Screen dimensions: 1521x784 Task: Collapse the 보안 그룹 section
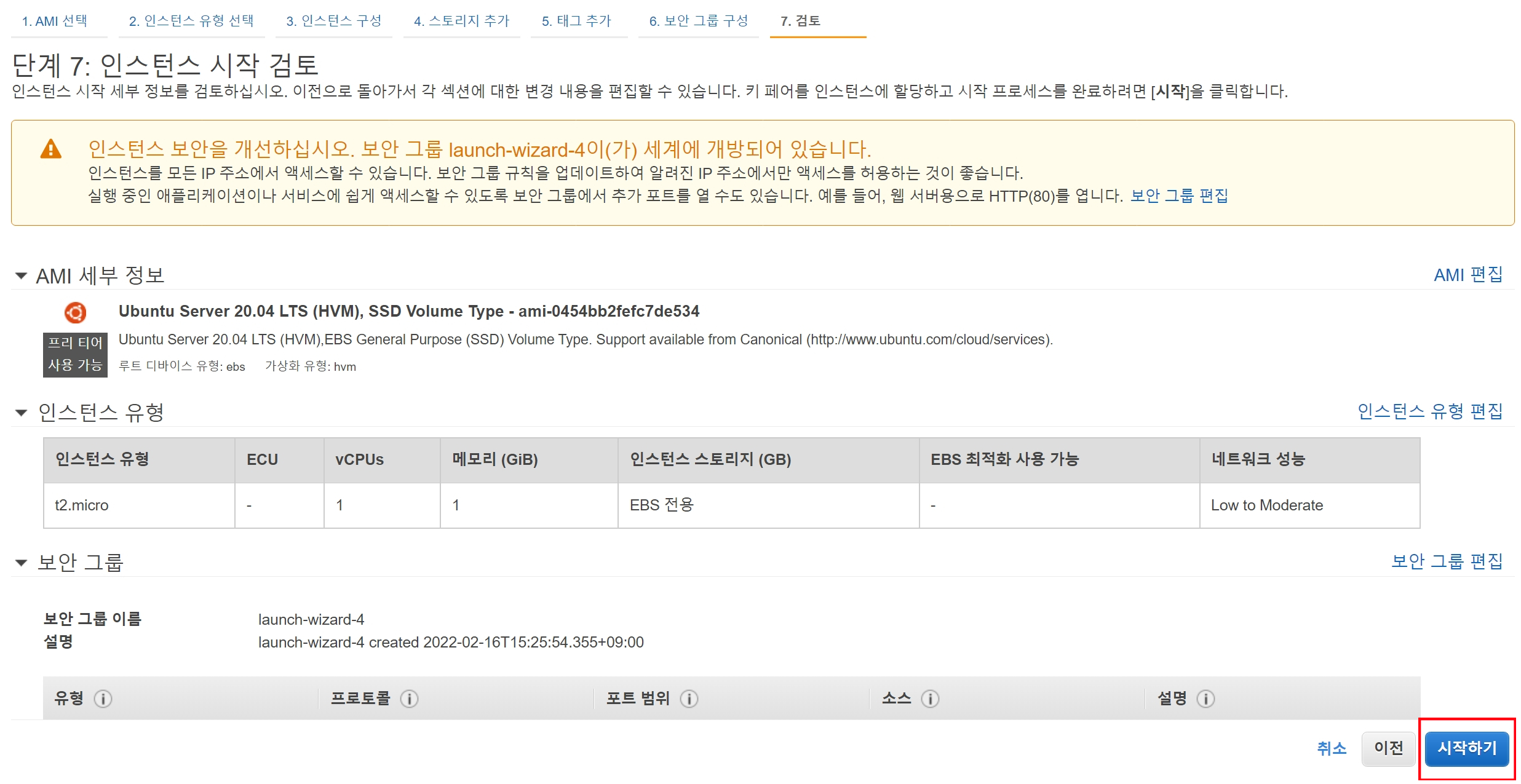pos(21,563)
